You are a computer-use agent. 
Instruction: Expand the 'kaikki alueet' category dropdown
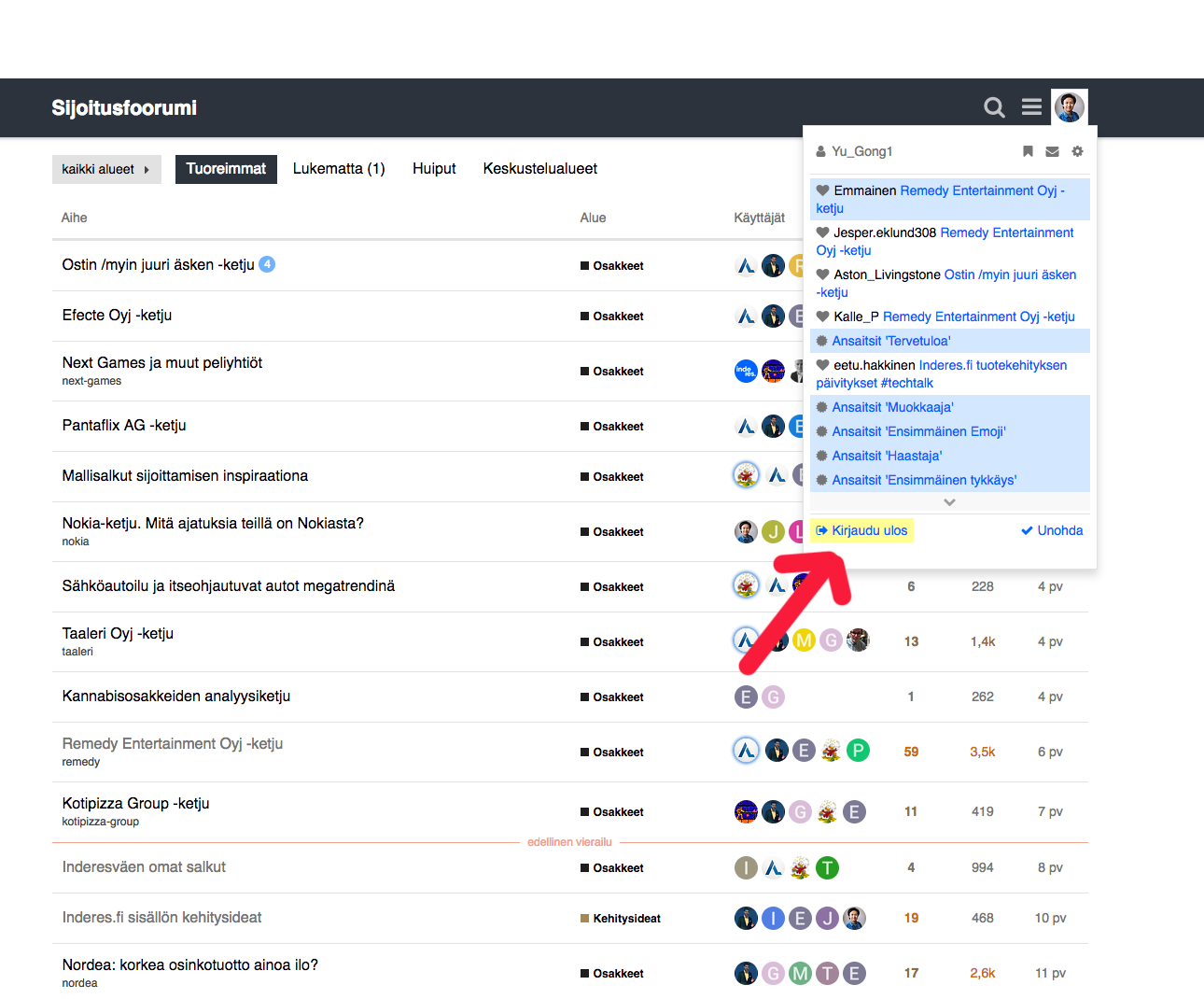(105, 169)
